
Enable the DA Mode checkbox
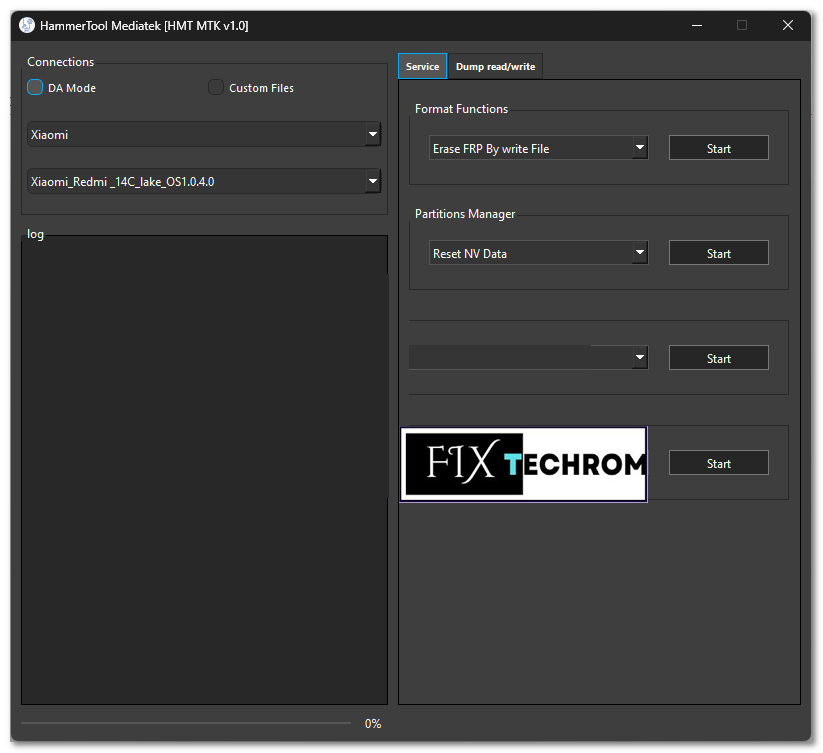(35, 87)
